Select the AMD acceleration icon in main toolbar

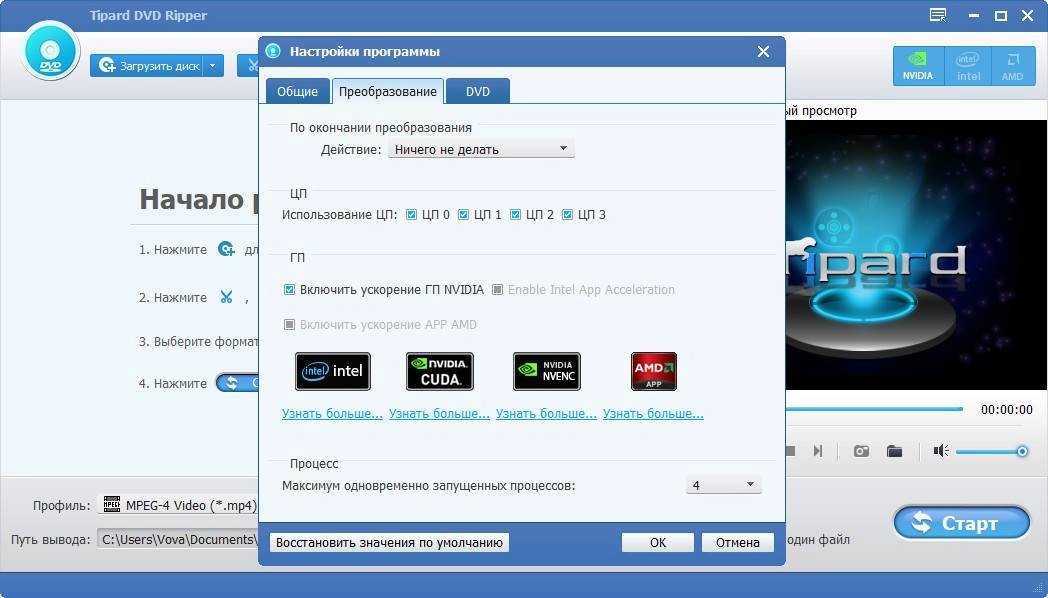pos(1012,65)
